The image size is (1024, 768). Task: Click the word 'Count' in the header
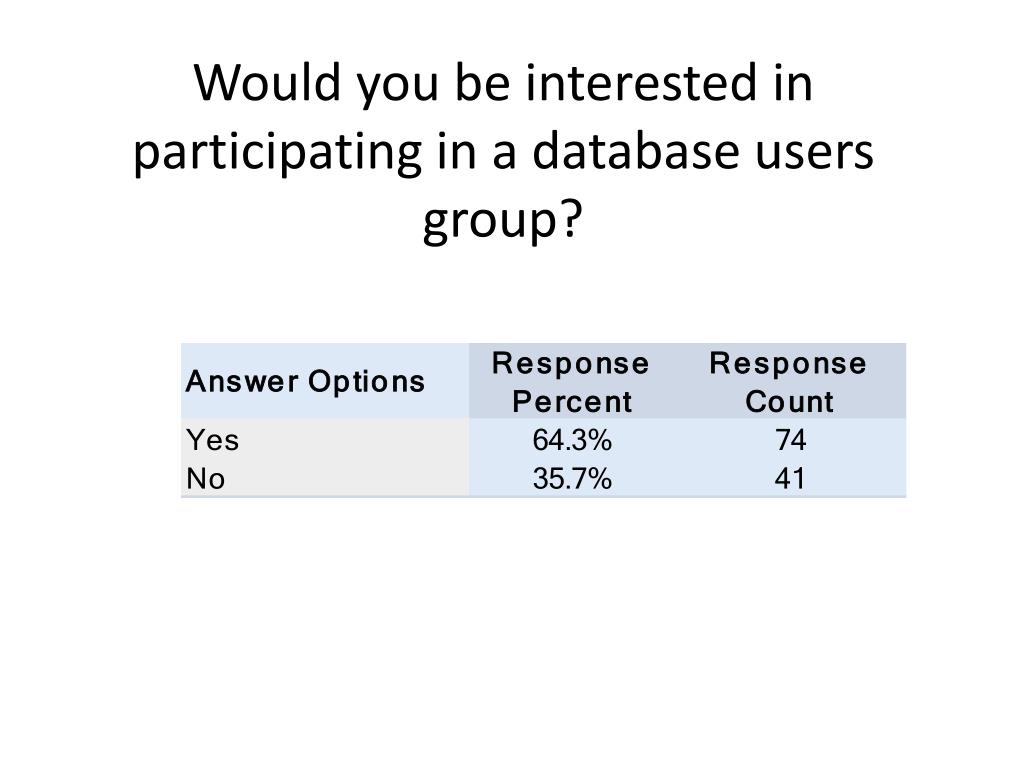click(790, 402)
